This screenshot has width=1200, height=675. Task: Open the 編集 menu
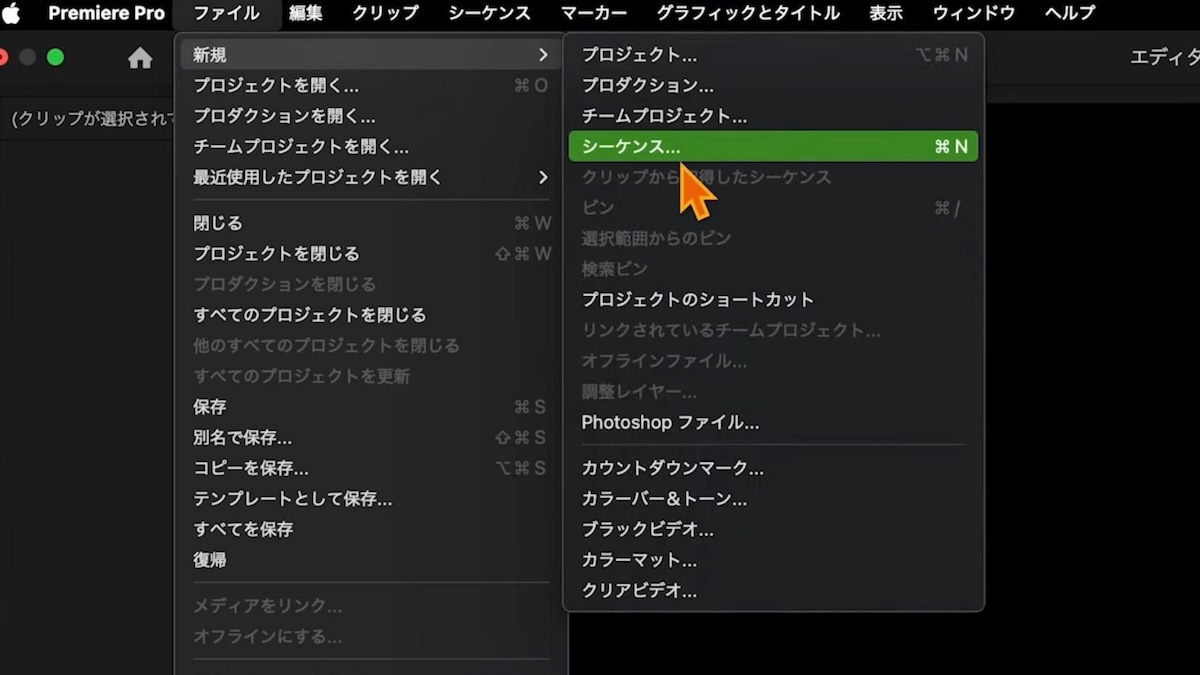point(305,13)
